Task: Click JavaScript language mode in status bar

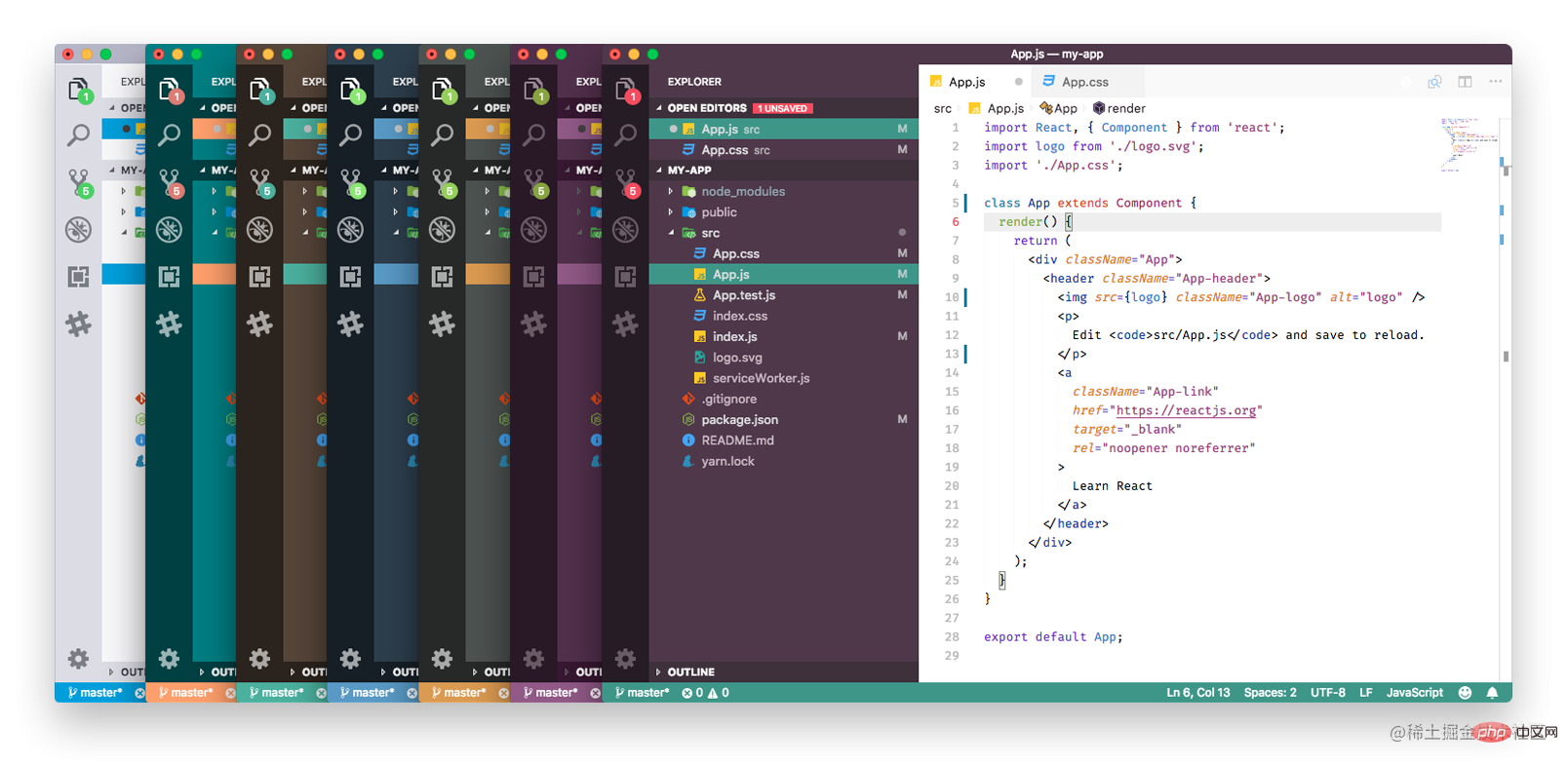Action: 1414,693
